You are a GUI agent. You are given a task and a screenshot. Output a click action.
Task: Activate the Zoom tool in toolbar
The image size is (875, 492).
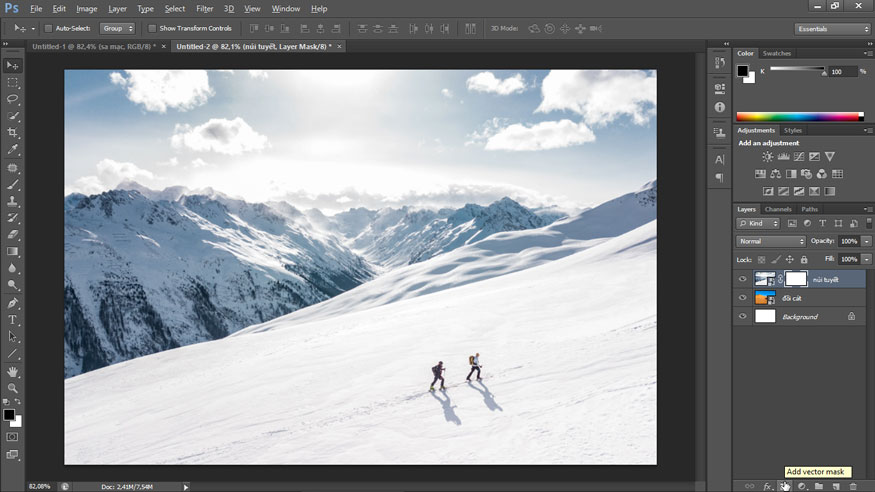13,388
